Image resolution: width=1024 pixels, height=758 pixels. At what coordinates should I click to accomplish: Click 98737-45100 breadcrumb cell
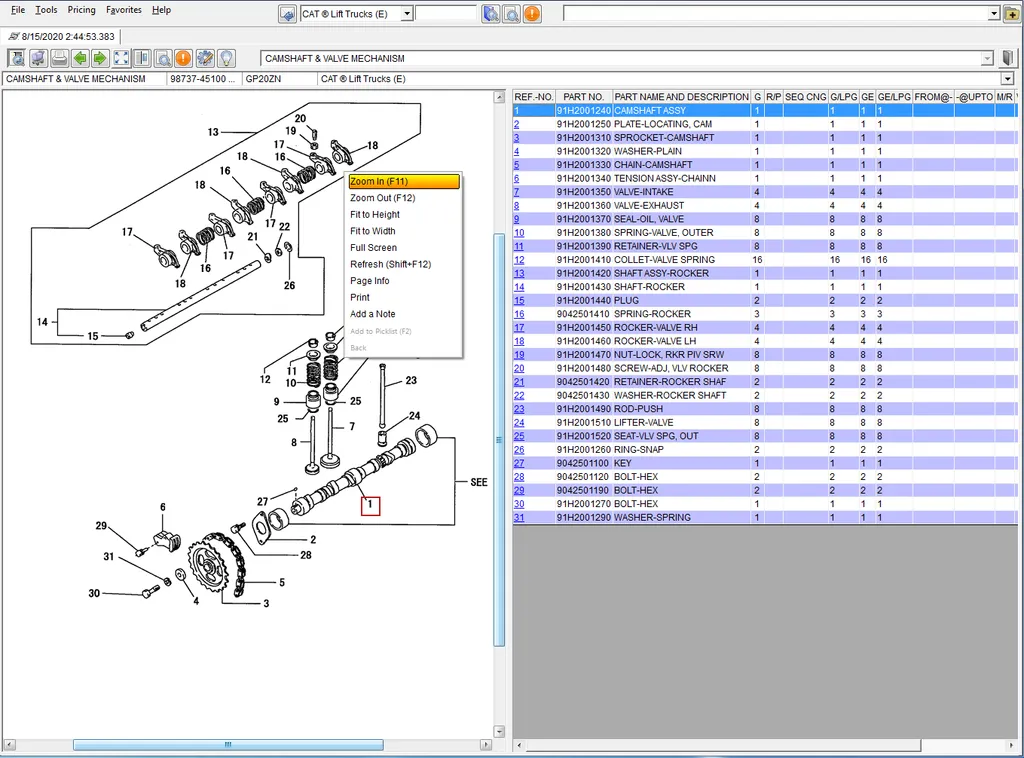[x=203, y=79]
